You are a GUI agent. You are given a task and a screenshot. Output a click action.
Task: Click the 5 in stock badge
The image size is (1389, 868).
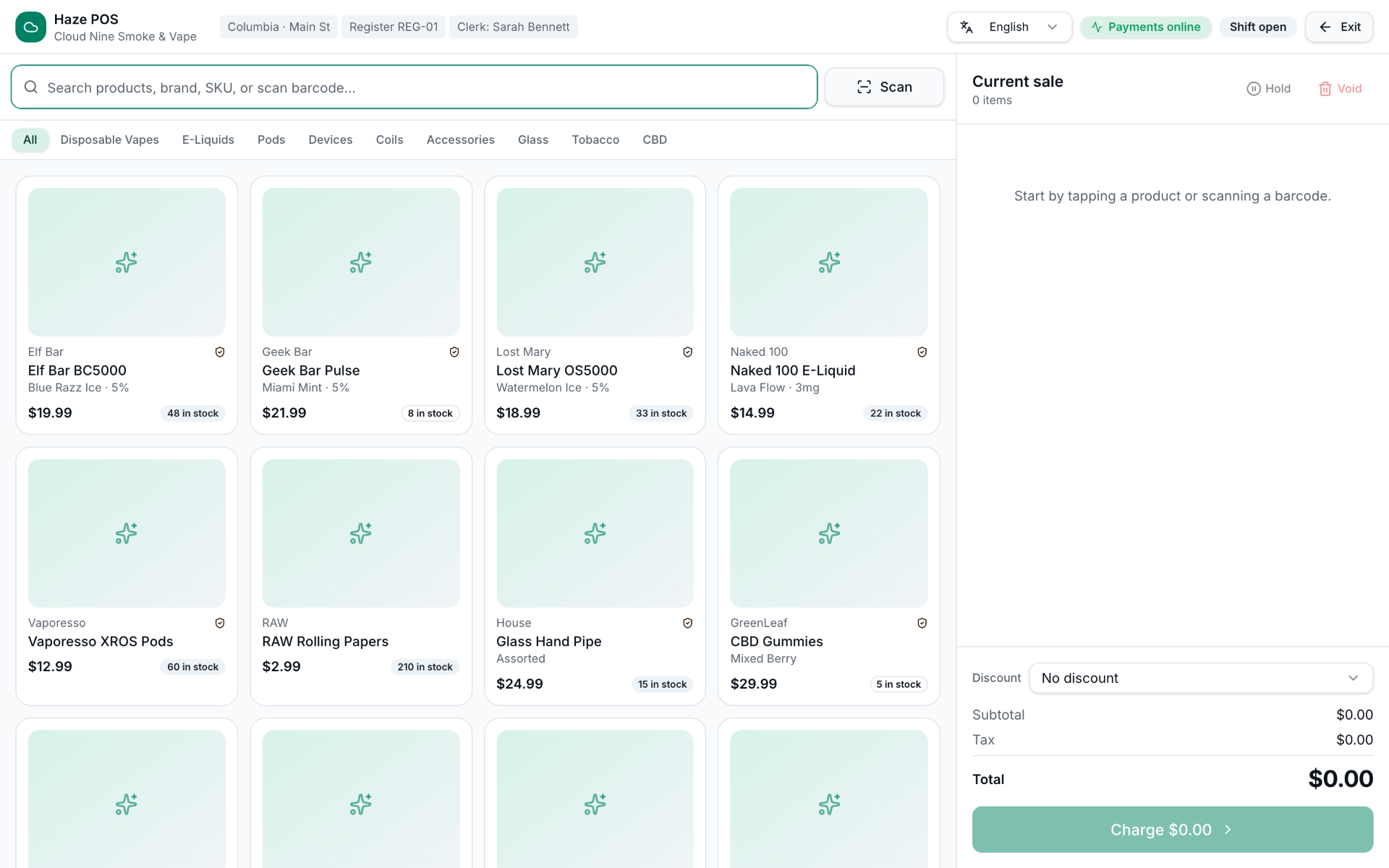point(899,684)
